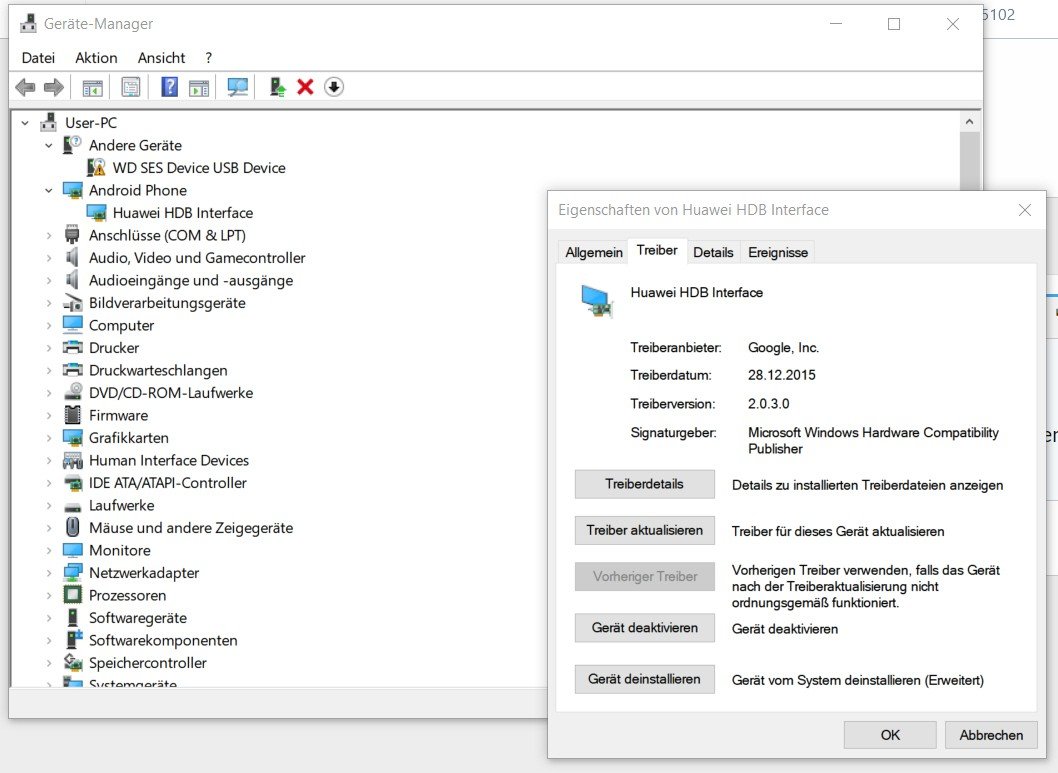Click the black down-arrow toolbar icon
The height and width of the screenshot is (773, 1058).
(334, 88)
